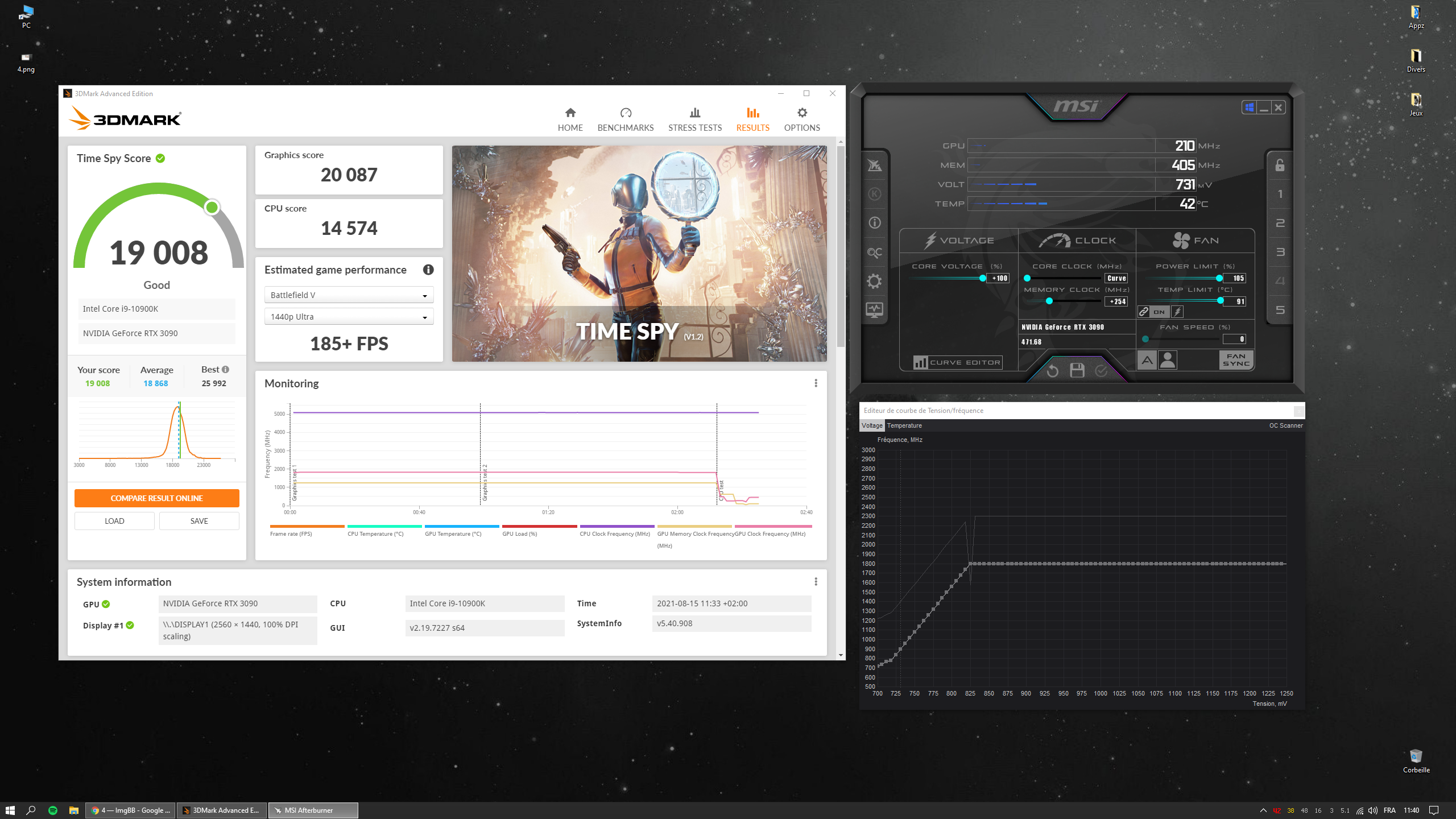Click the Time Spy Score green checkmark
Viewport: 1456px width, 819px height.
[160, 158]
